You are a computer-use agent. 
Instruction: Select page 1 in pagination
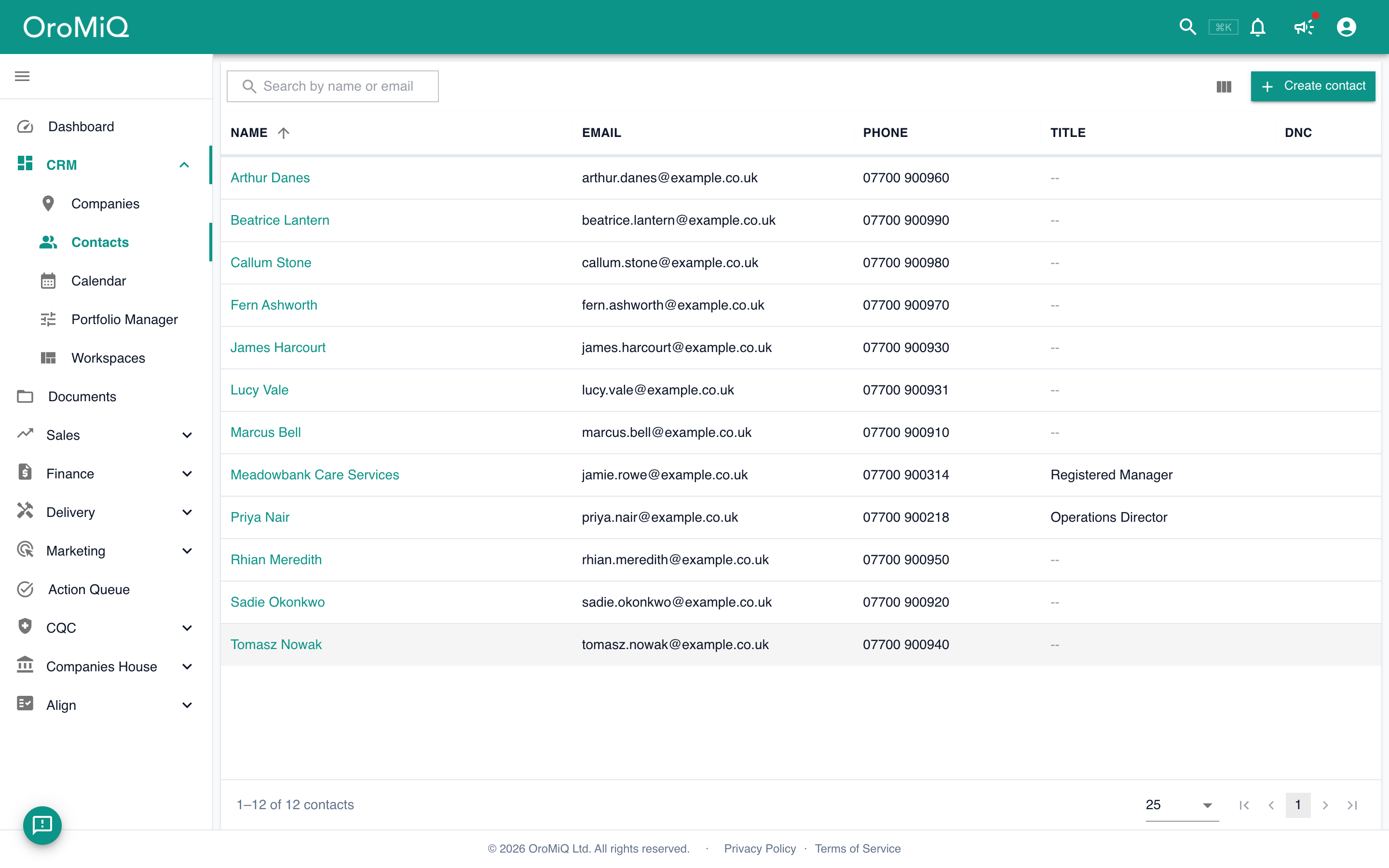(1298, 805)
